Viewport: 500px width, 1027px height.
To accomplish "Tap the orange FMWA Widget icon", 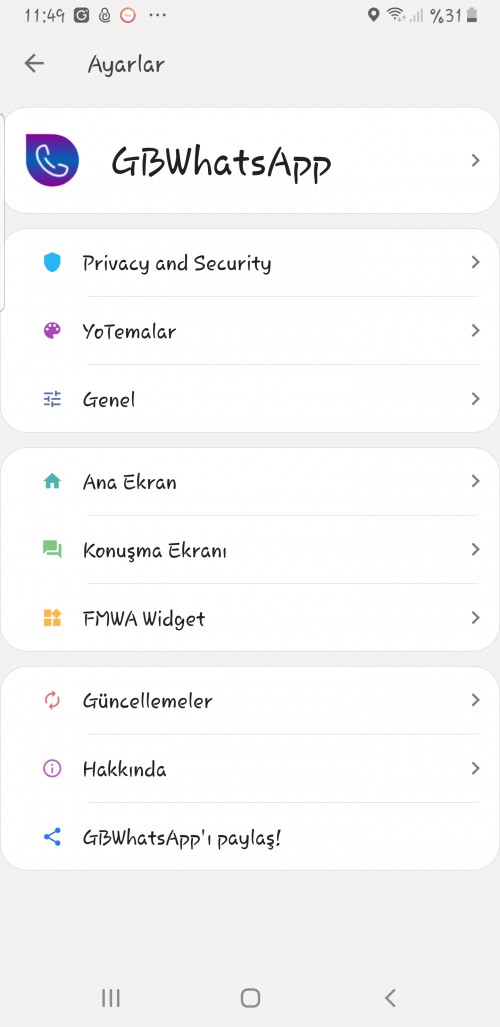I will [52, 618].
